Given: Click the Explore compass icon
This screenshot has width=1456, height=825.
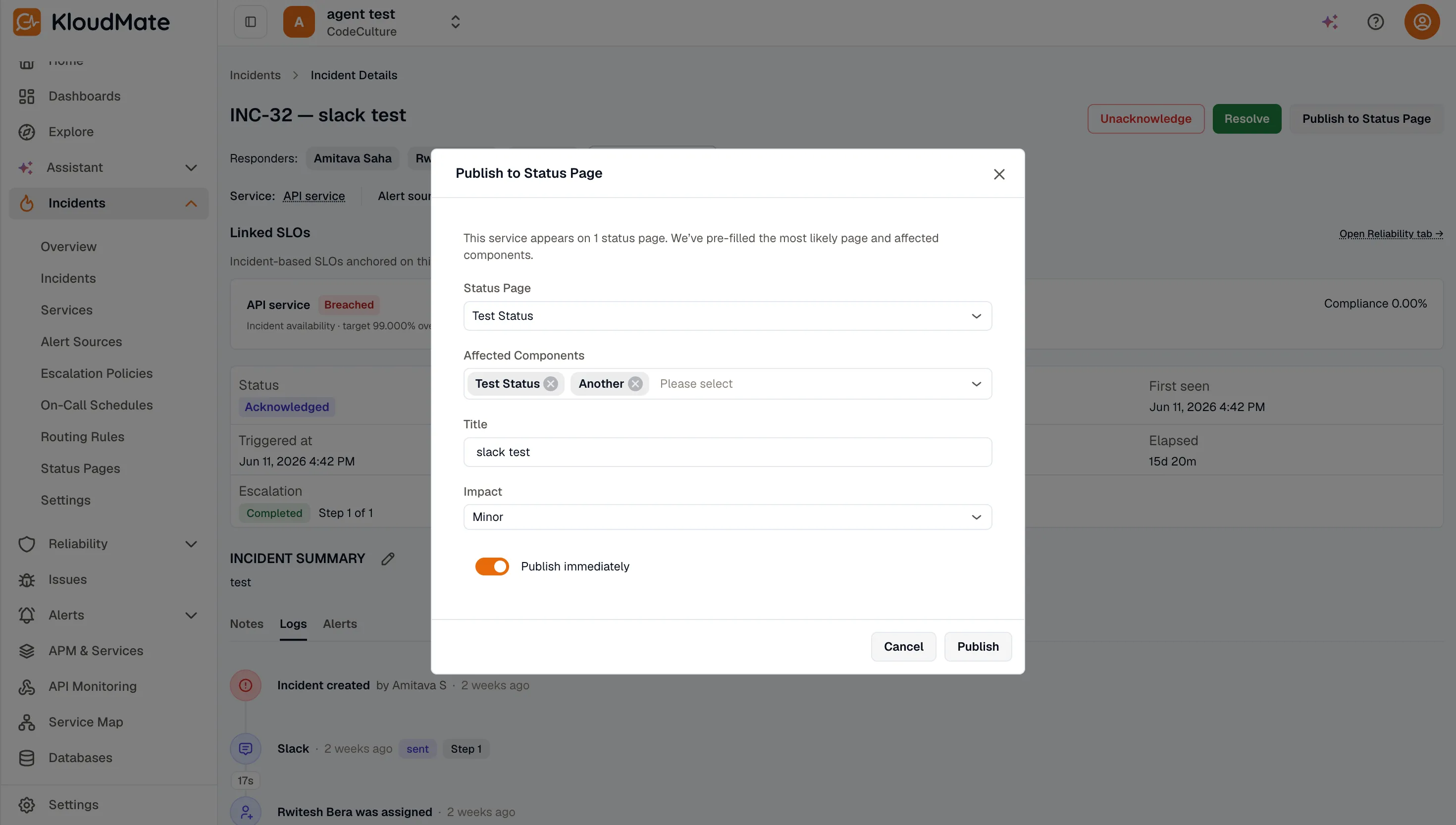Looking at the screenshot, I should tap(27, 132).
